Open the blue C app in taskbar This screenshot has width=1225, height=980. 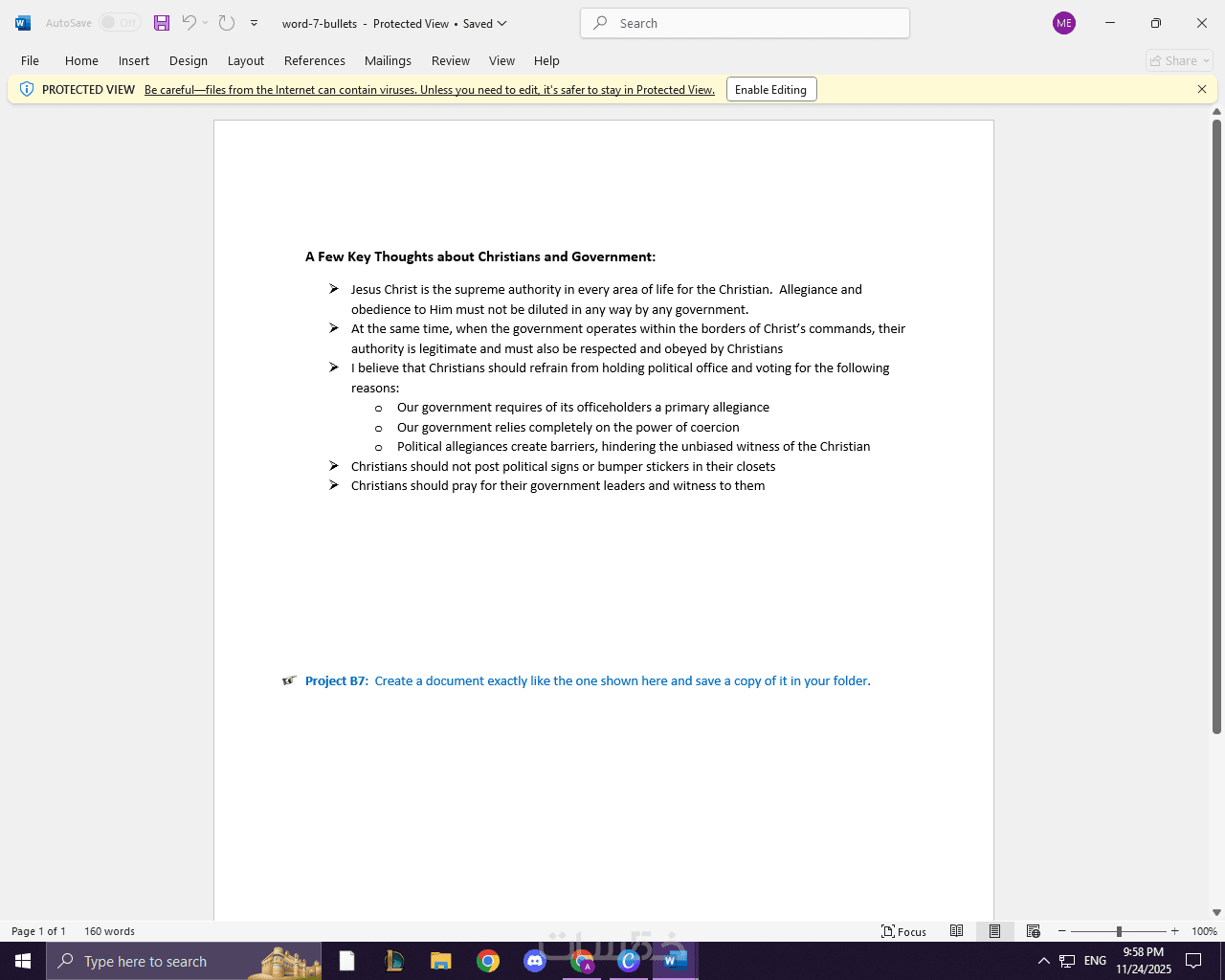pos(629,961)
